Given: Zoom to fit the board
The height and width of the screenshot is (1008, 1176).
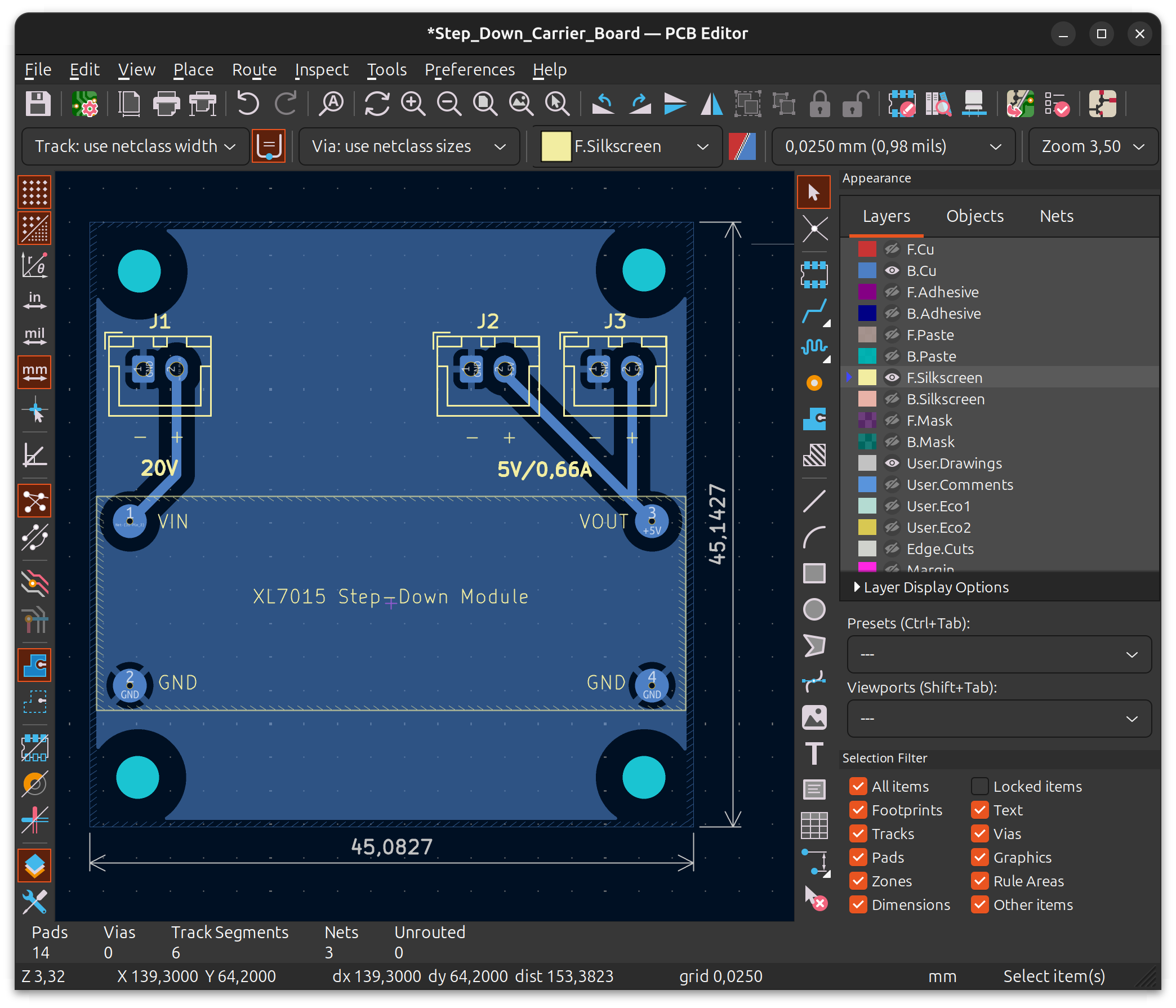Looking at the screenshot, I should [485, 104].
